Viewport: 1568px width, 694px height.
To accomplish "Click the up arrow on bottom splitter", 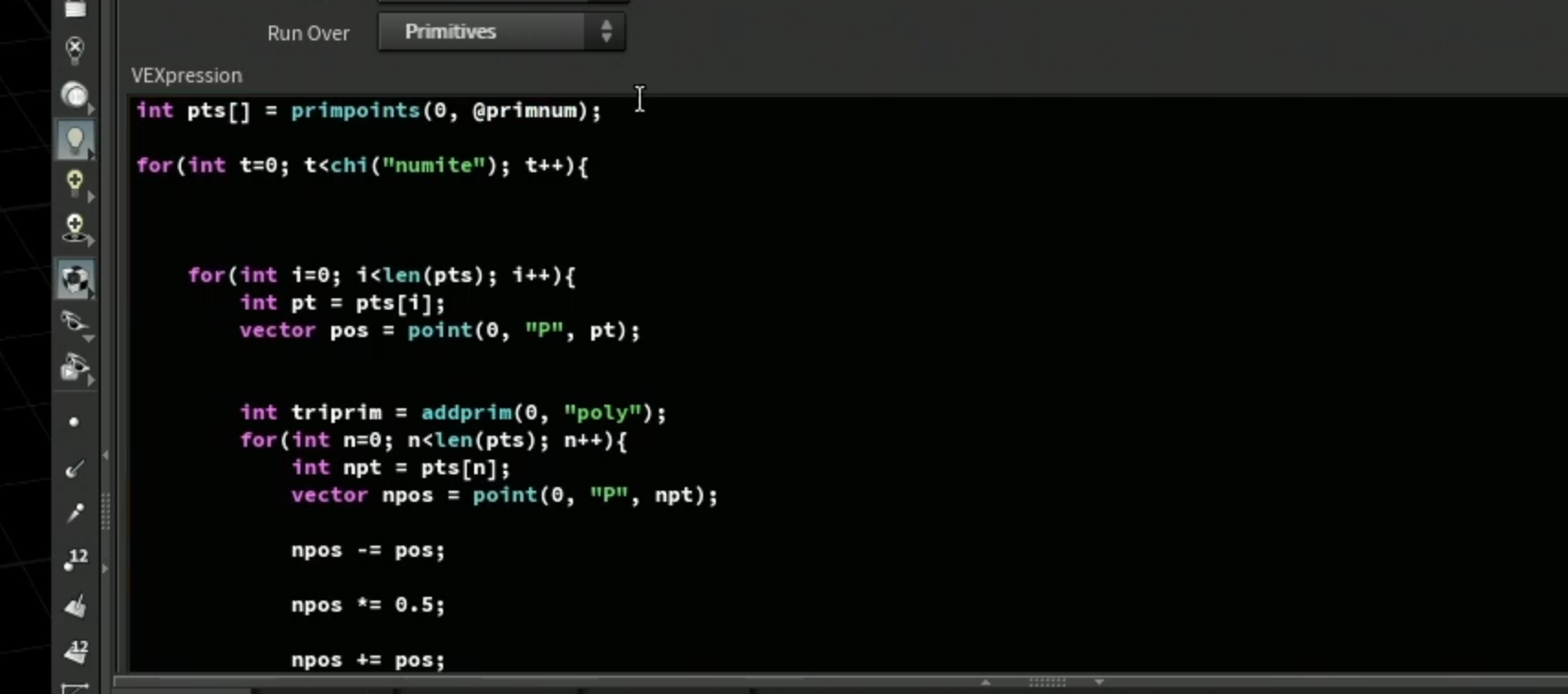I will [985, 682].
